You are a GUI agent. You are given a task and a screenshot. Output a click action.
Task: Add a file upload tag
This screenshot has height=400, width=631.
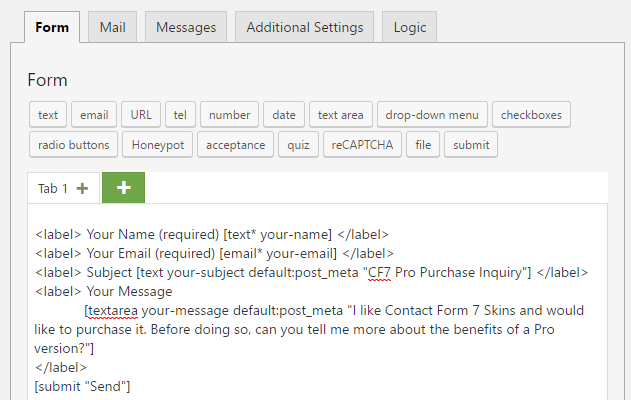coord(423,145)
